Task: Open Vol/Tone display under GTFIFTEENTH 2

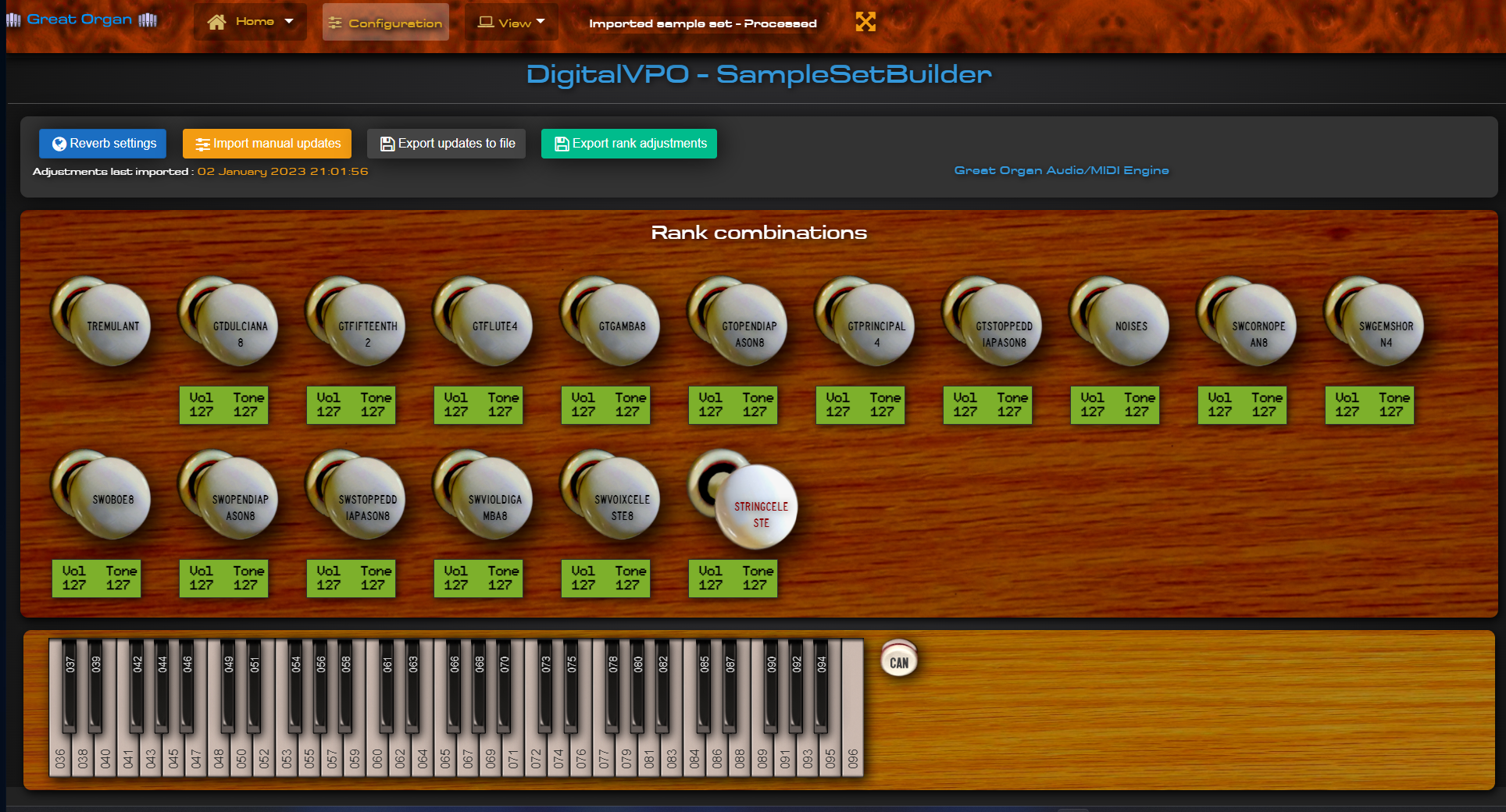Action: coord(351,405)
